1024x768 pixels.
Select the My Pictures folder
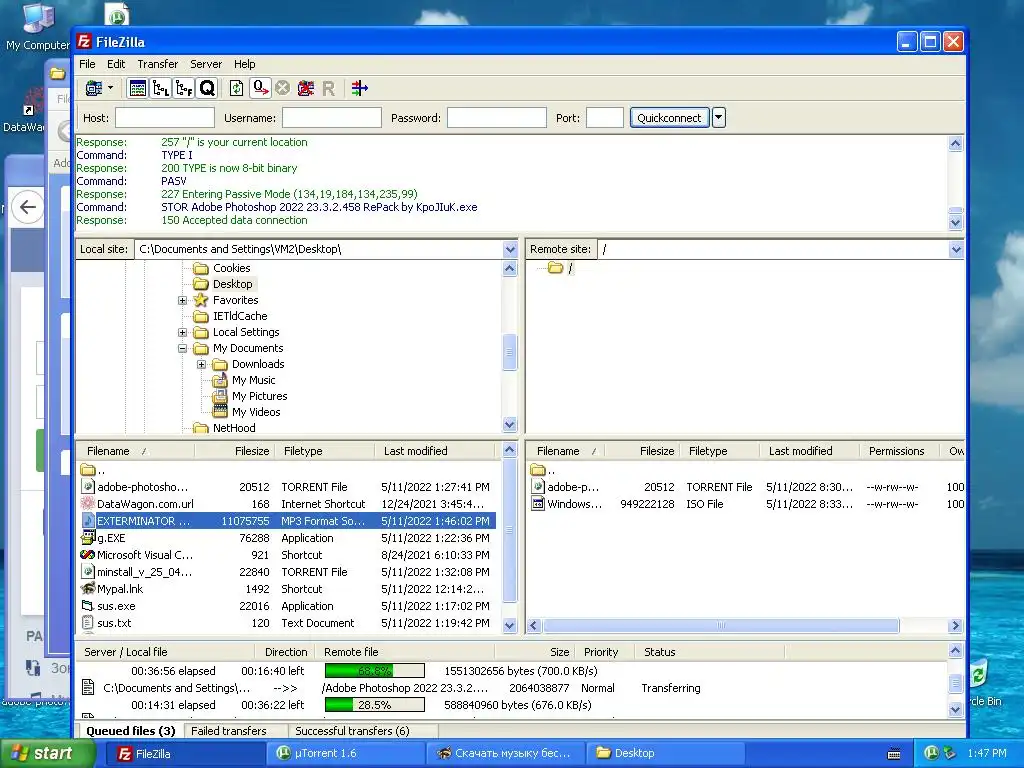click(x=250, y=396)
